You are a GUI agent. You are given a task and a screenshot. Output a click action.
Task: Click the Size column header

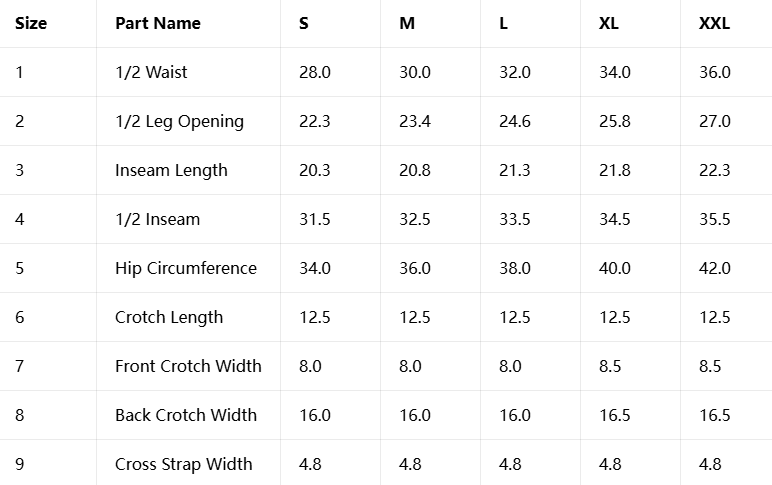(x=31, y=23)
